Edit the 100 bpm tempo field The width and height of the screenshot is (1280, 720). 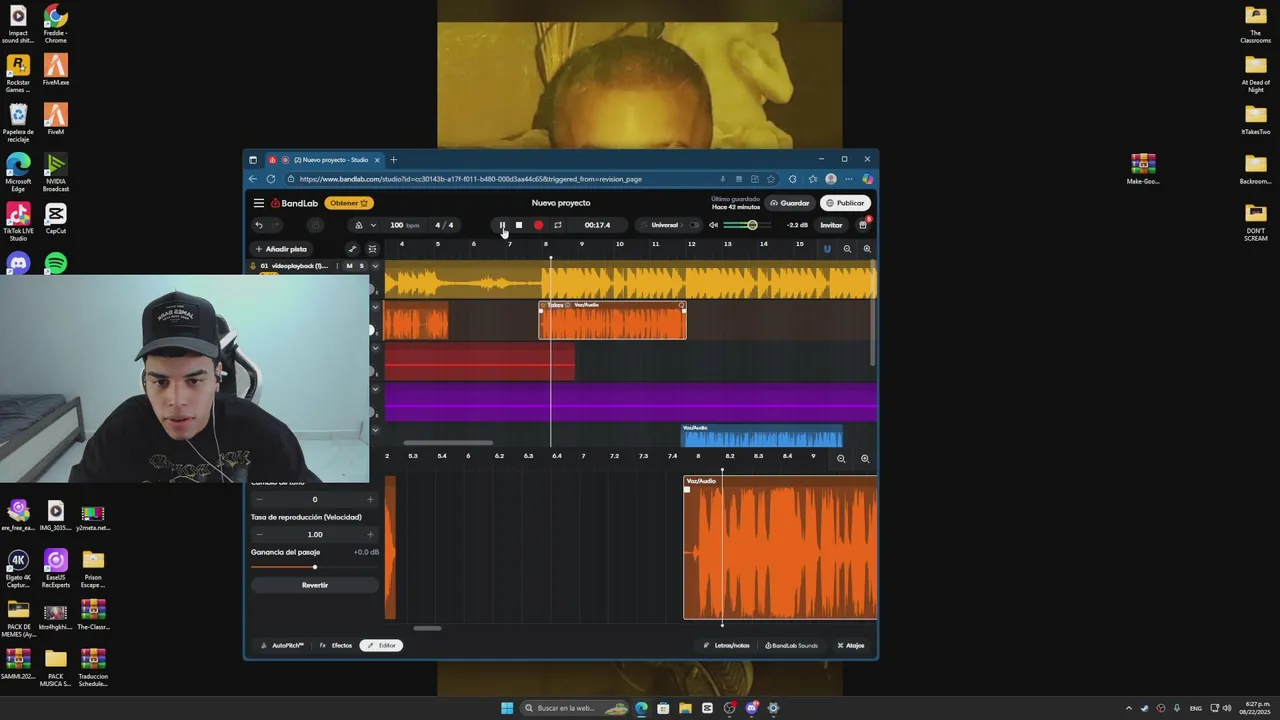tap(404, 225)
